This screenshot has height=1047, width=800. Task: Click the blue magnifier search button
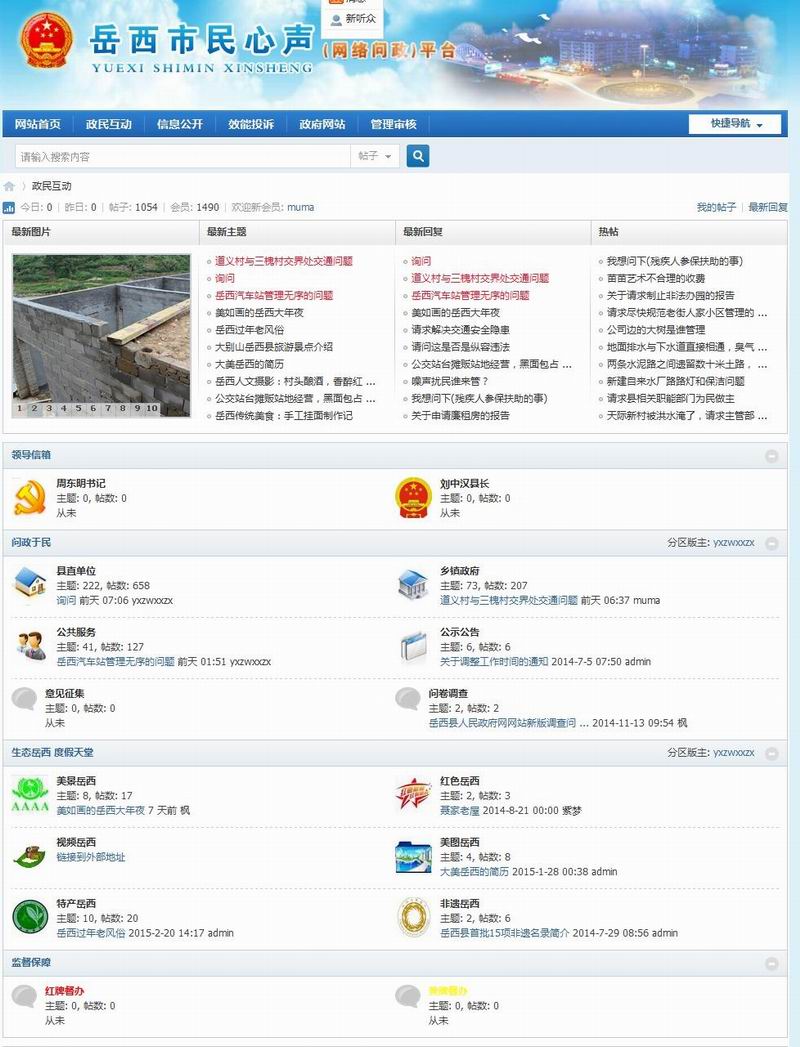418,156
